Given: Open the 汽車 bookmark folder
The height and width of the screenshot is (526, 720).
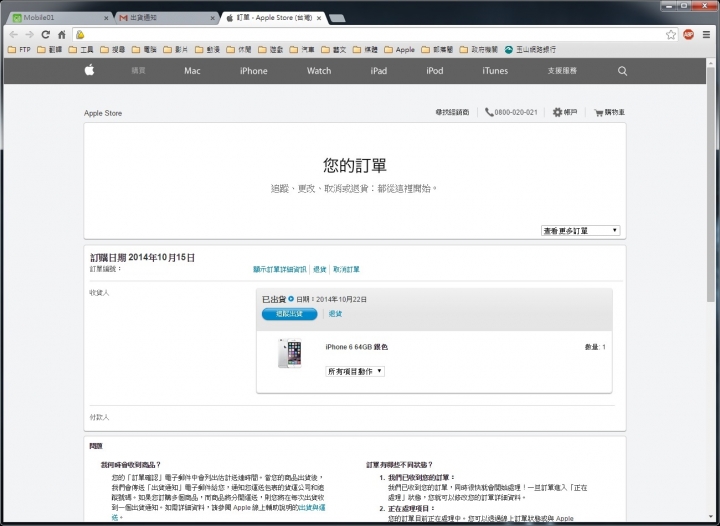Looking at the screenshot, I should 302,50.
